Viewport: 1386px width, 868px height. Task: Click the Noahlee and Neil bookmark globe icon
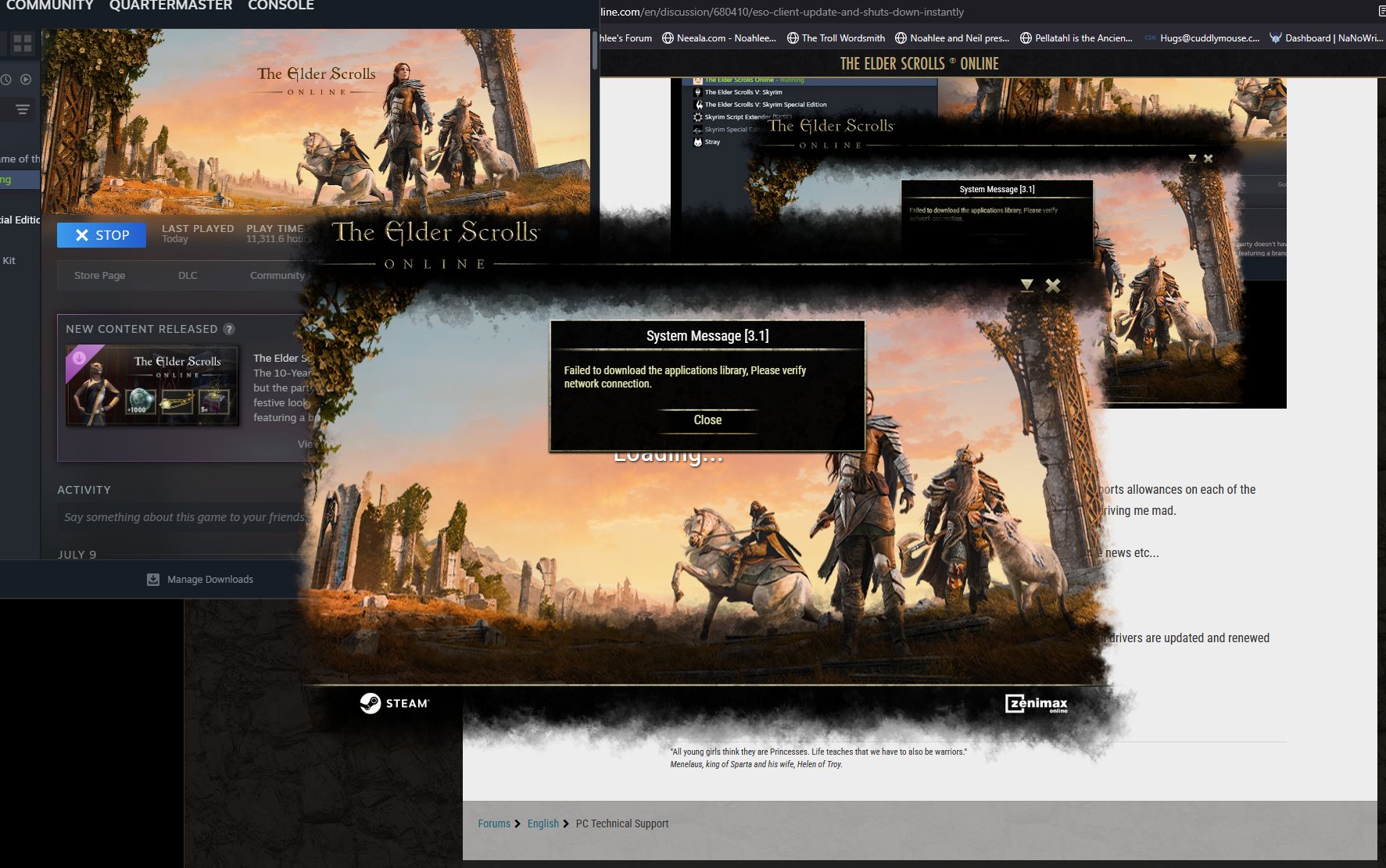(901, 38)
